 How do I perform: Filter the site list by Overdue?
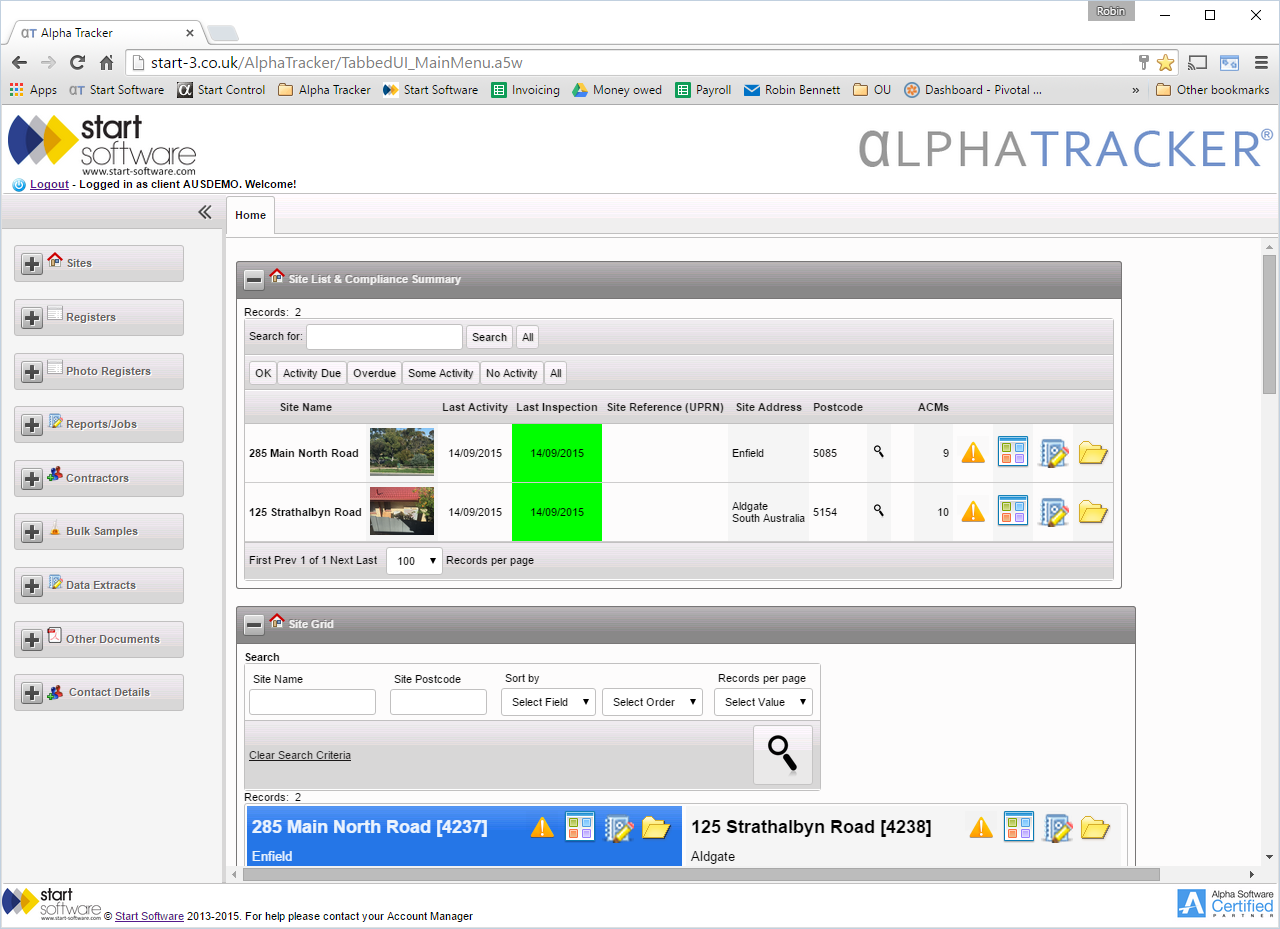pos(374,372)
